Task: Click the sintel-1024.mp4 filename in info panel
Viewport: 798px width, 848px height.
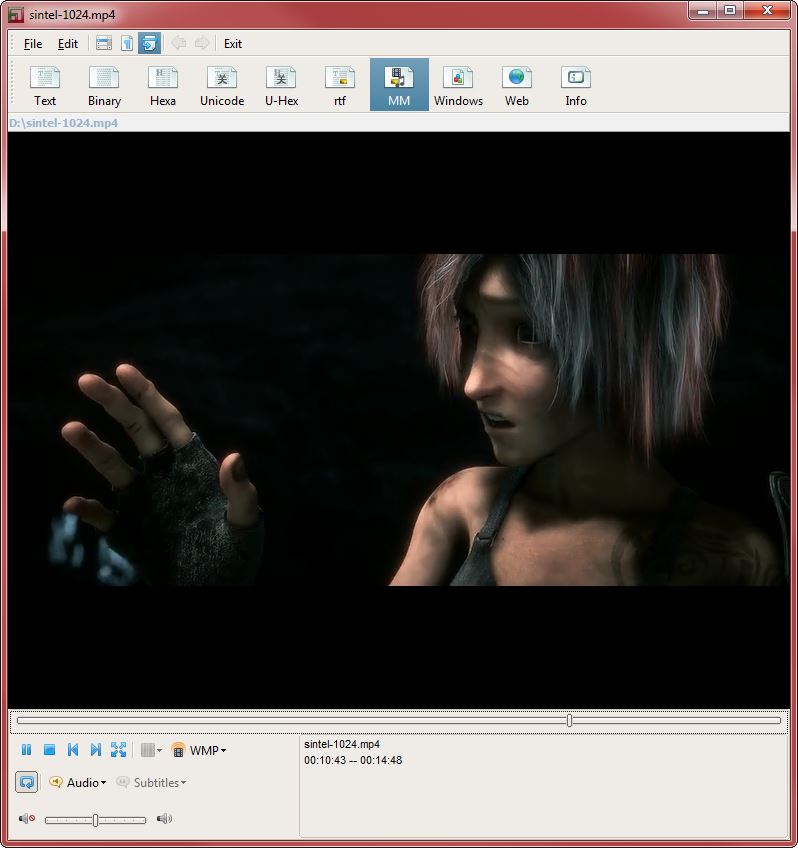Action: click(342, 744)
